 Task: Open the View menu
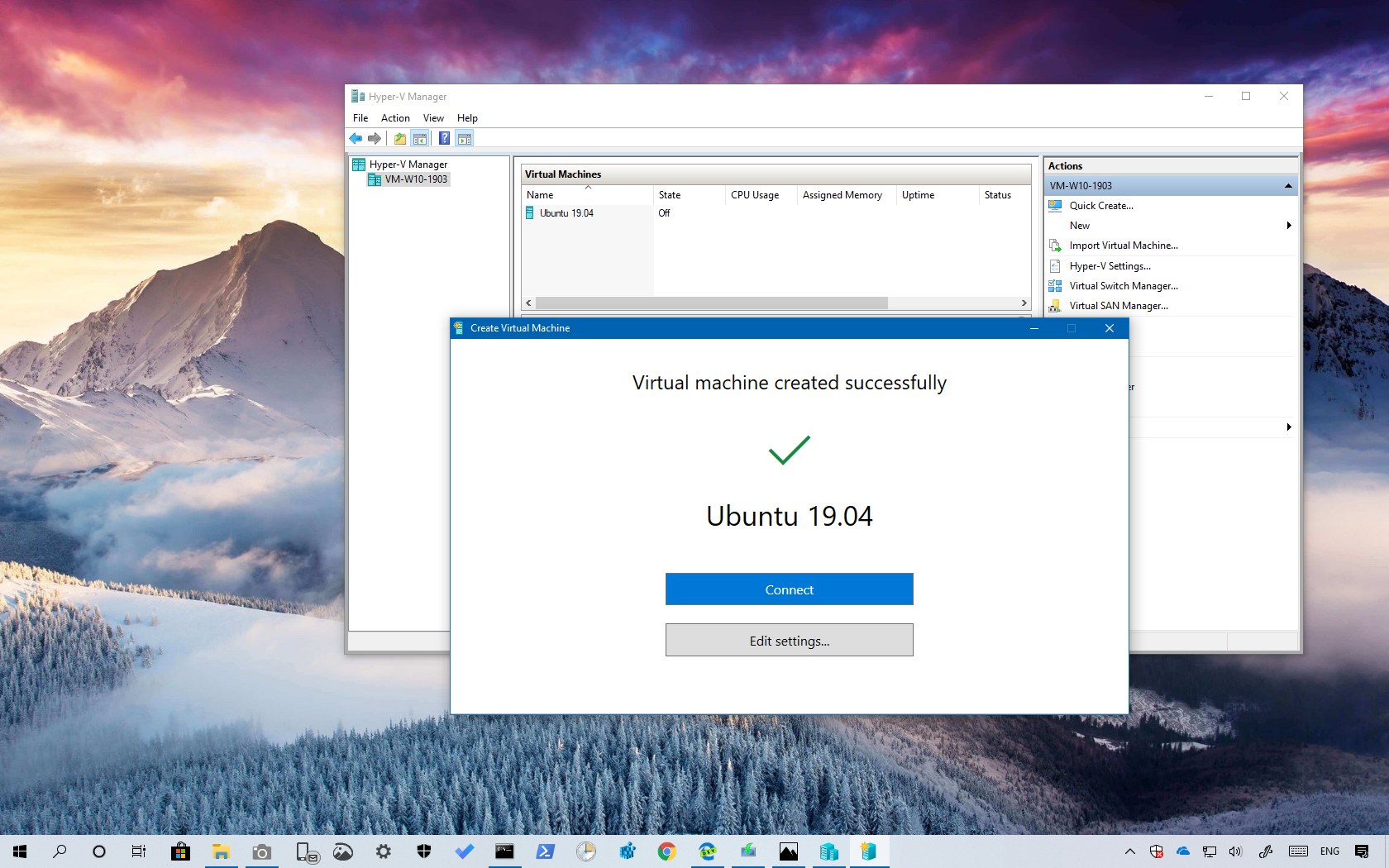click(x=432, y=118)
